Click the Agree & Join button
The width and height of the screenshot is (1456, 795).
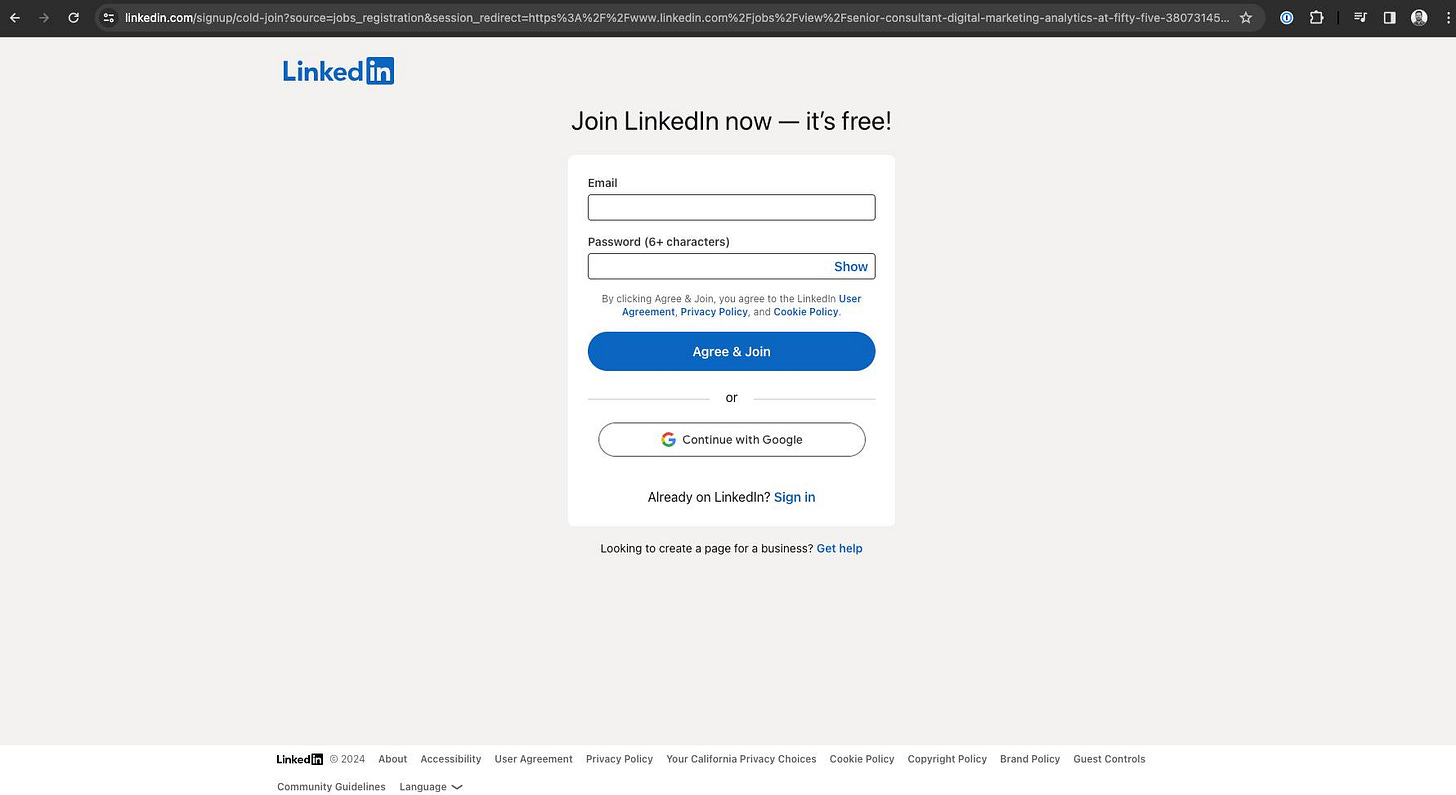click(x=731, y=351)
